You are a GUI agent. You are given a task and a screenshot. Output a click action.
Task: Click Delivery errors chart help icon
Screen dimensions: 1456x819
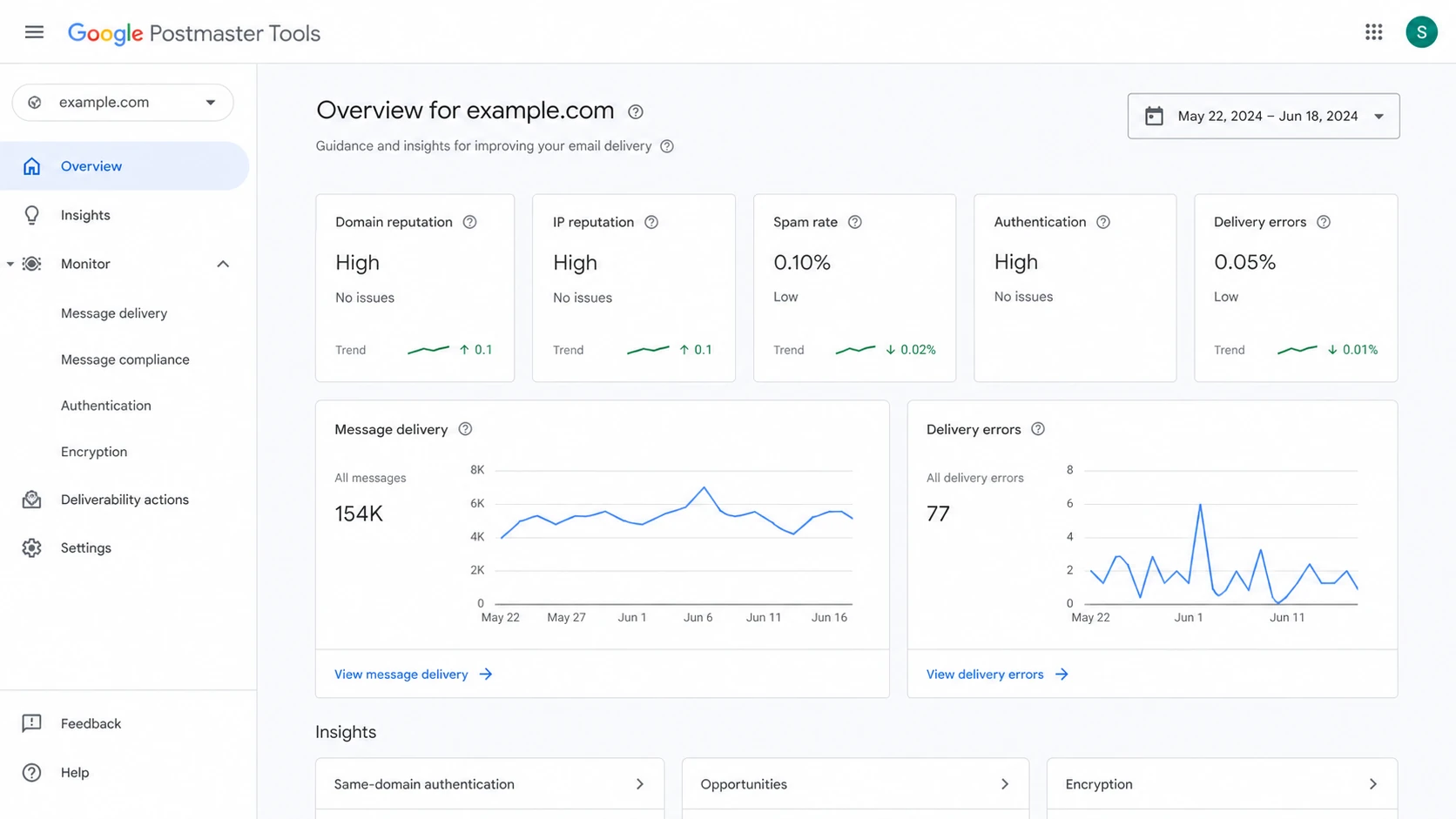pyautogui.click(x=1038, y=429)
